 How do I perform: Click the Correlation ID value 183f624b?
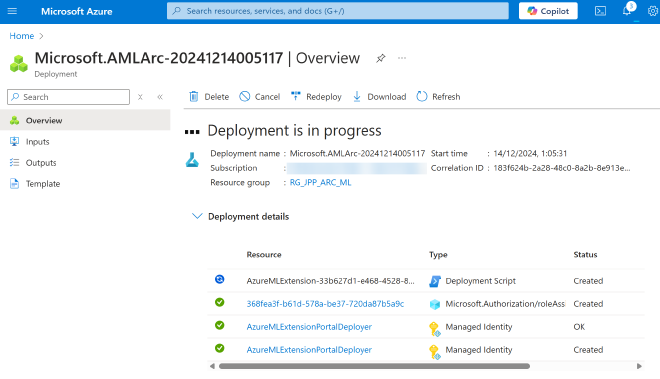tap(562, 168)
